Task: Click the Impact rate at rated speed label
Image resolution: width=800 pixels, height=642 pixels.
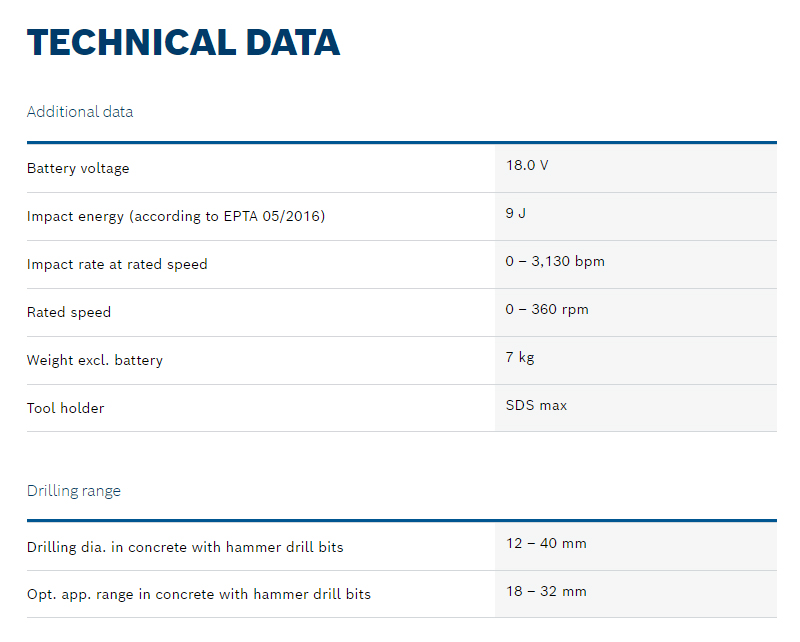Action: pyautogui.click(x=117, y=264)
